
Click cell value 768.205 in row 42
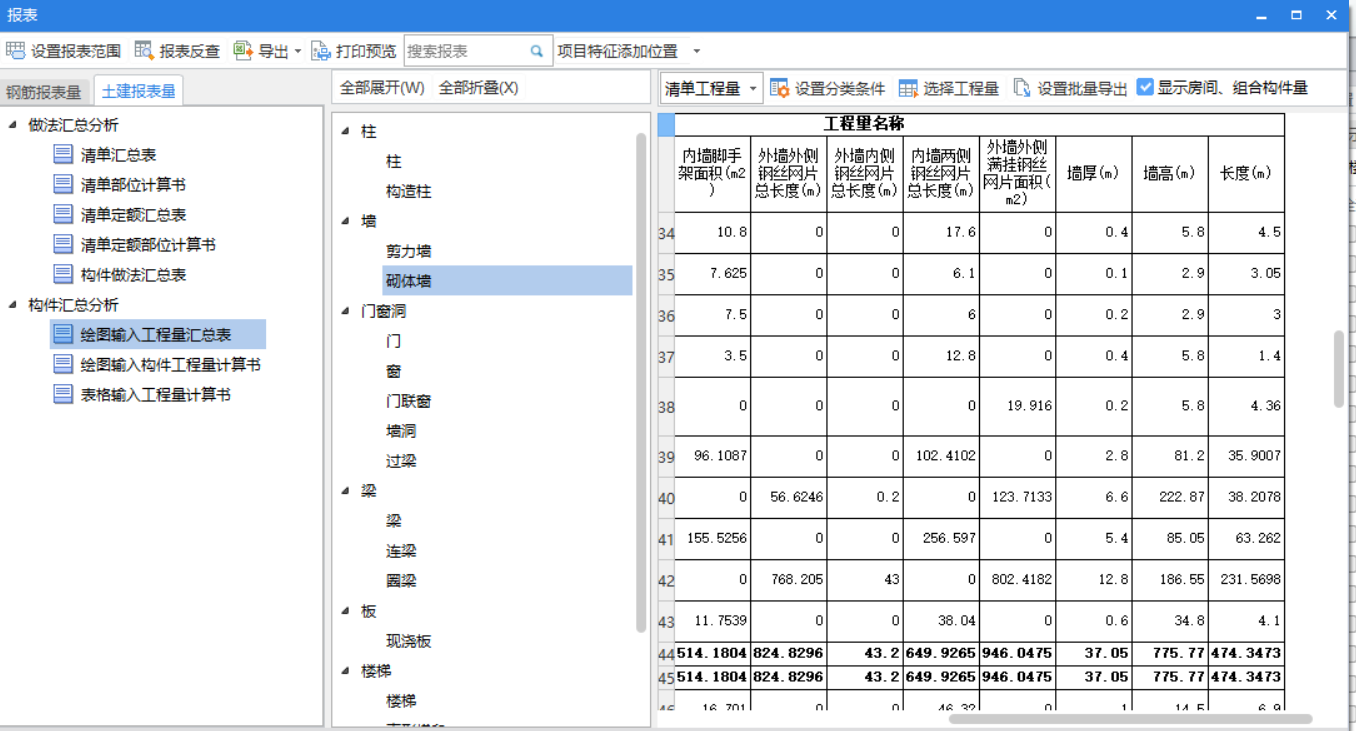[789, 580]
